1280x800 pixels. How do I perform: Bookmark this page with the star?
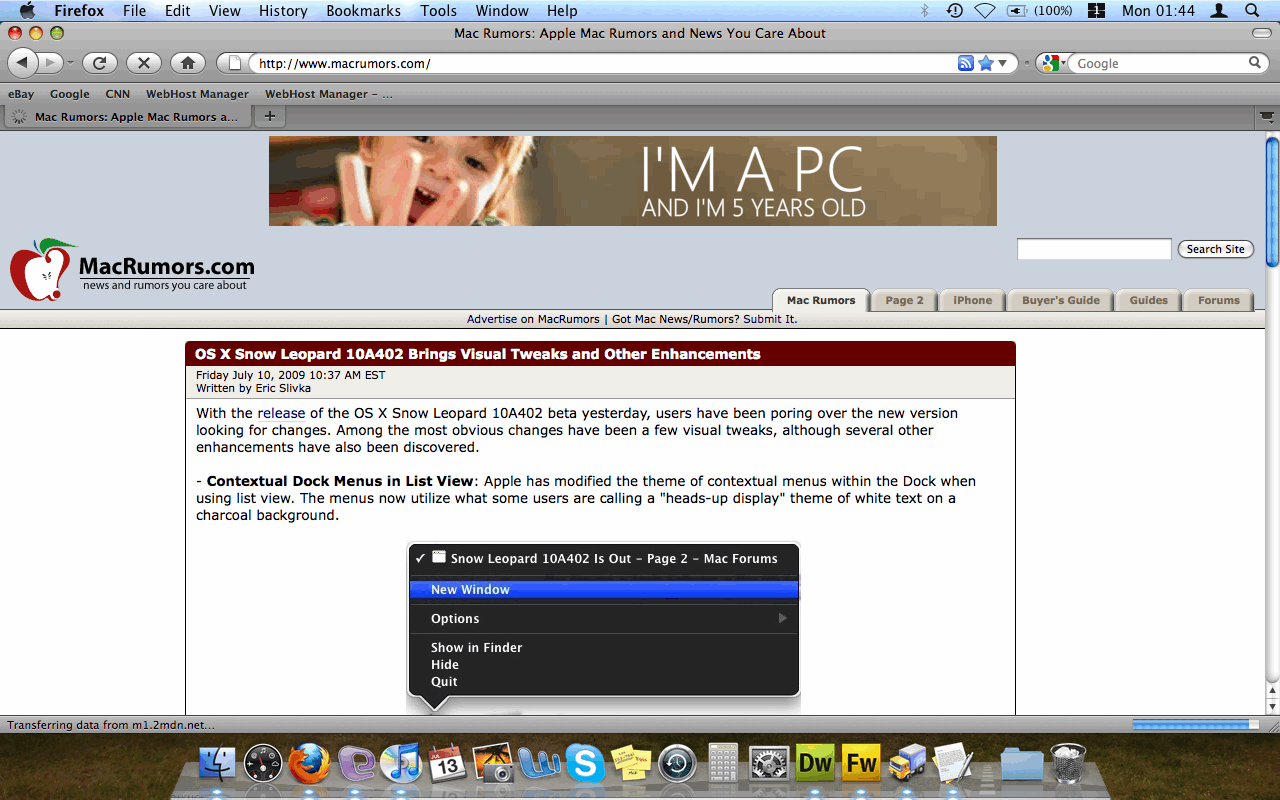point(986,63)
